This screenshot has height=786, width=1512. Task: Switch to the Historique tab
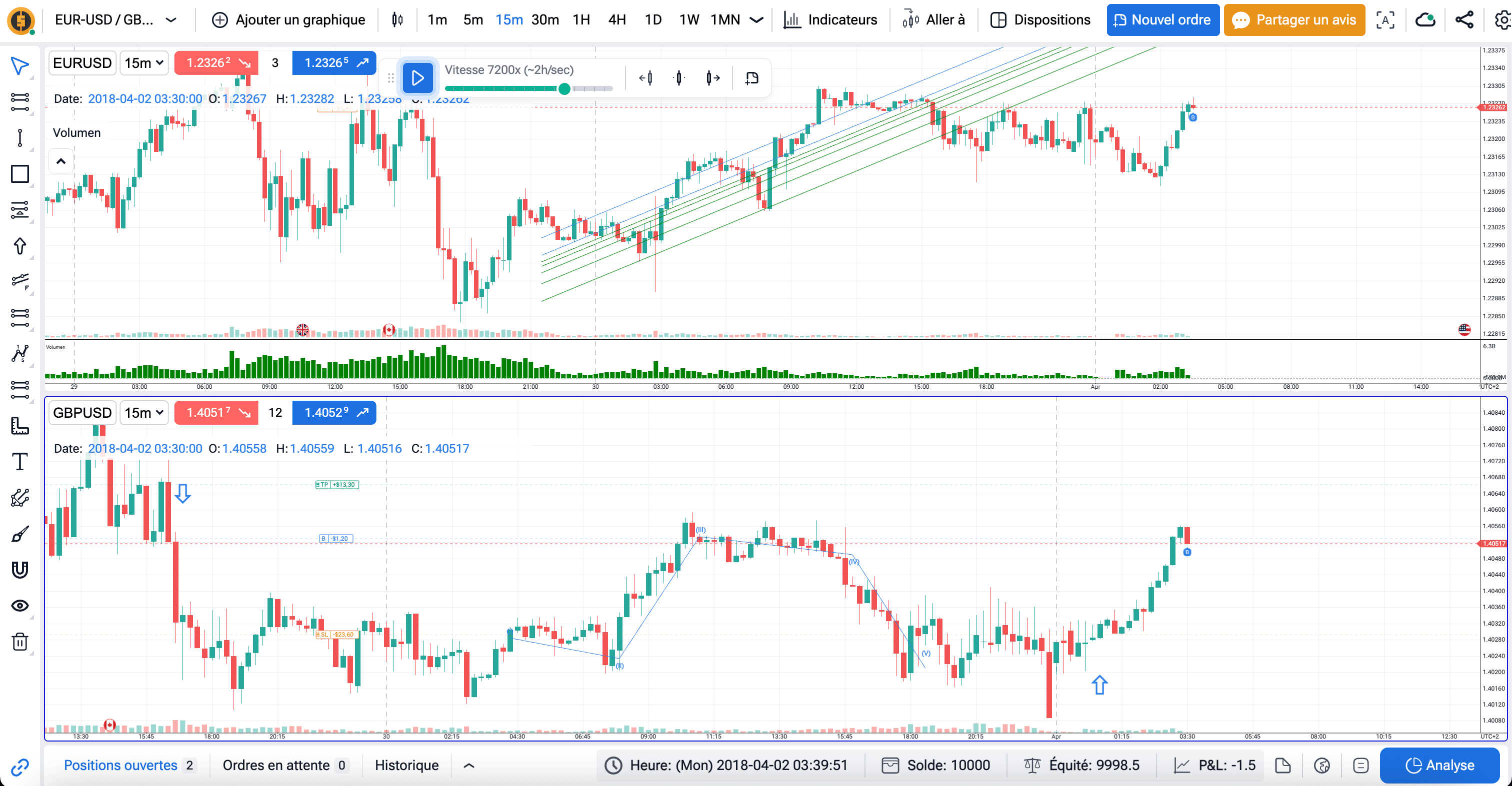tap(407, 766)
